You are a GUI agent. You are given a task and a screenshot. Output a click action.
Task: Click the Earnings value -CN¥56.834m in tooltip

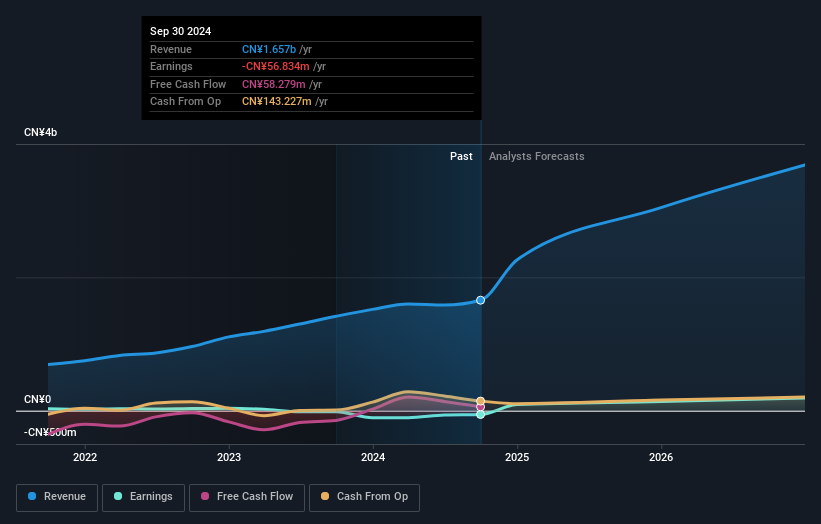coord(275,66)
